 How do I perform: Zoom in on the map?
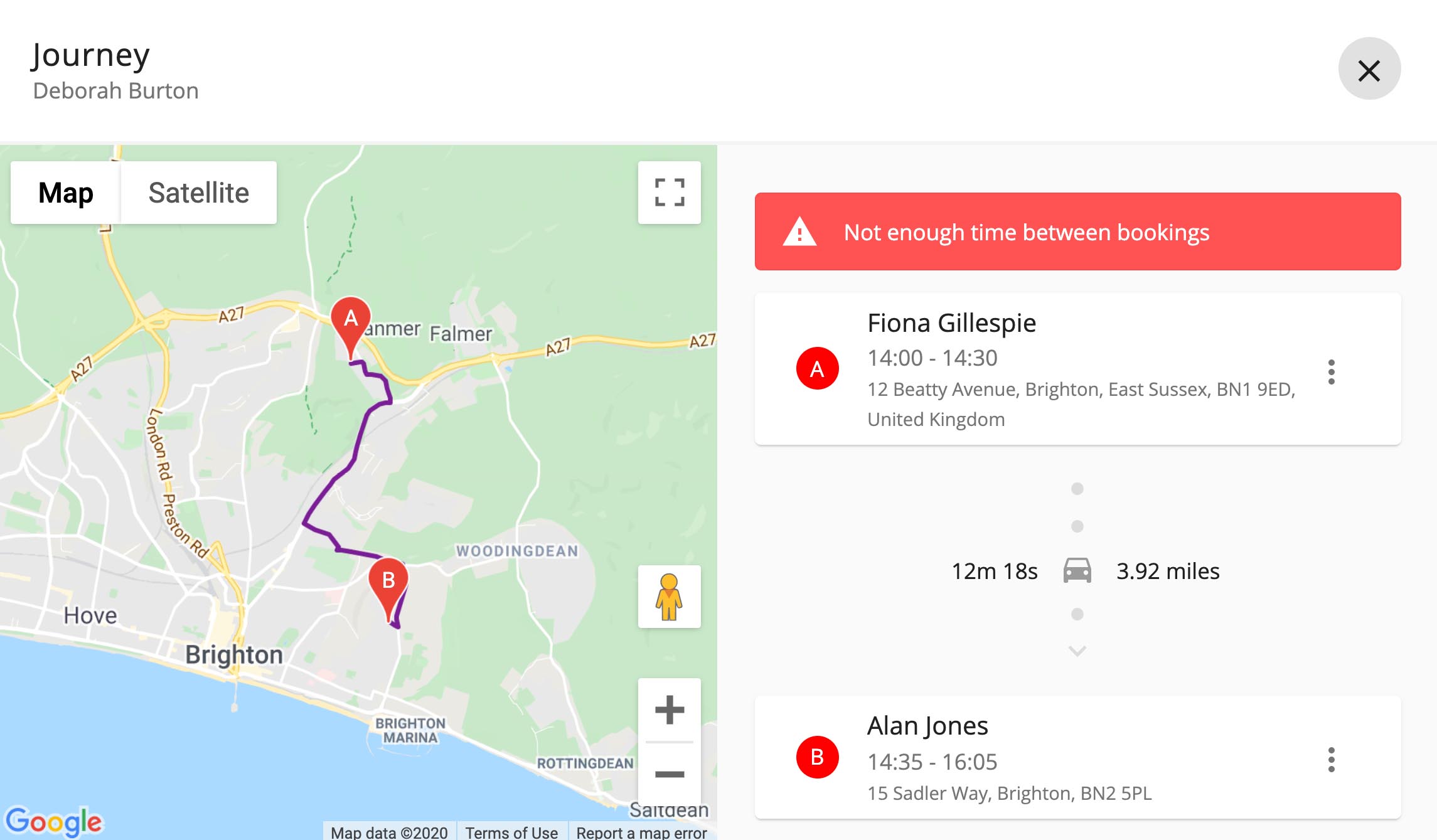tap(669, 710)
